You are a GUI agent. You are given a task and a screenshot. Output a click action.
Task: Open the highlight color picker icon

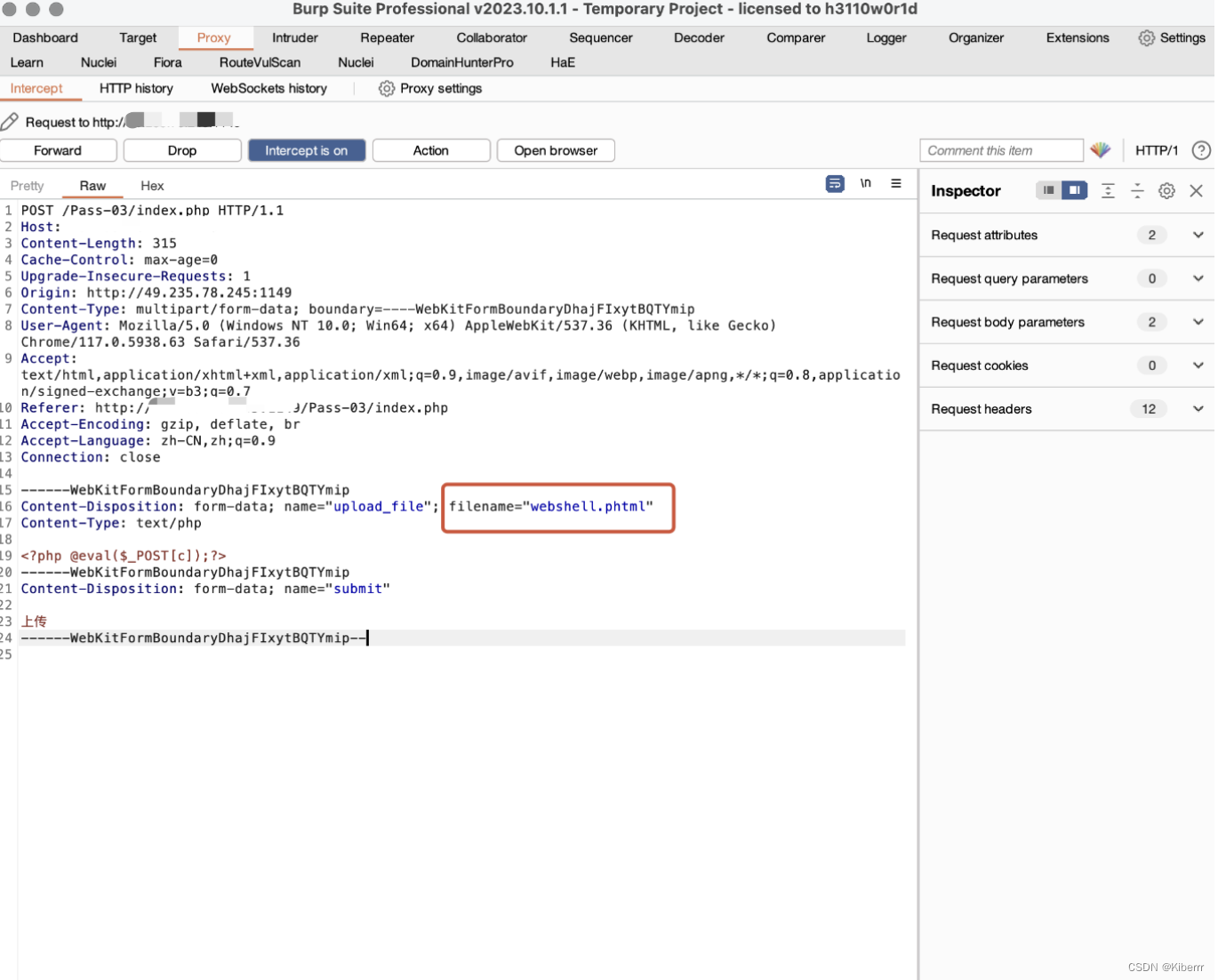1101,150
